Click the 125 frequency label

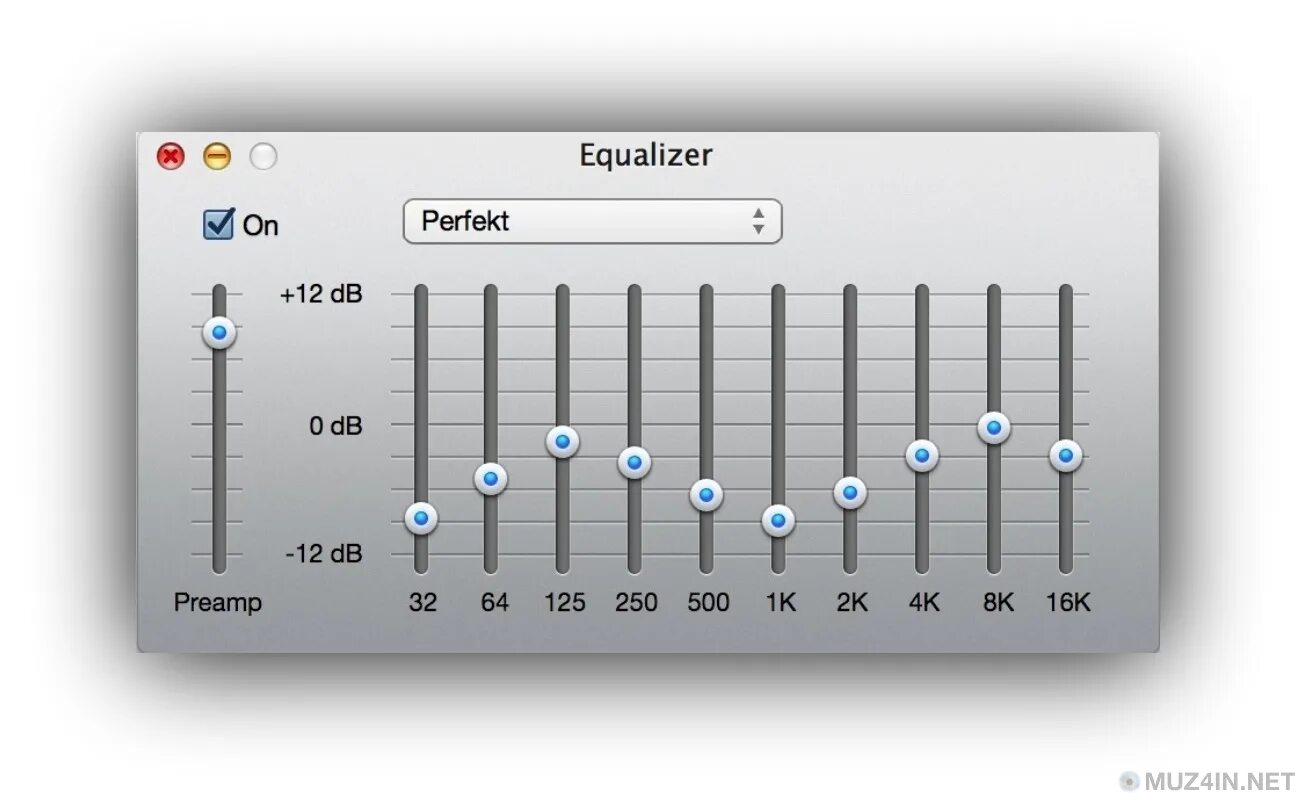pos(564,602)
